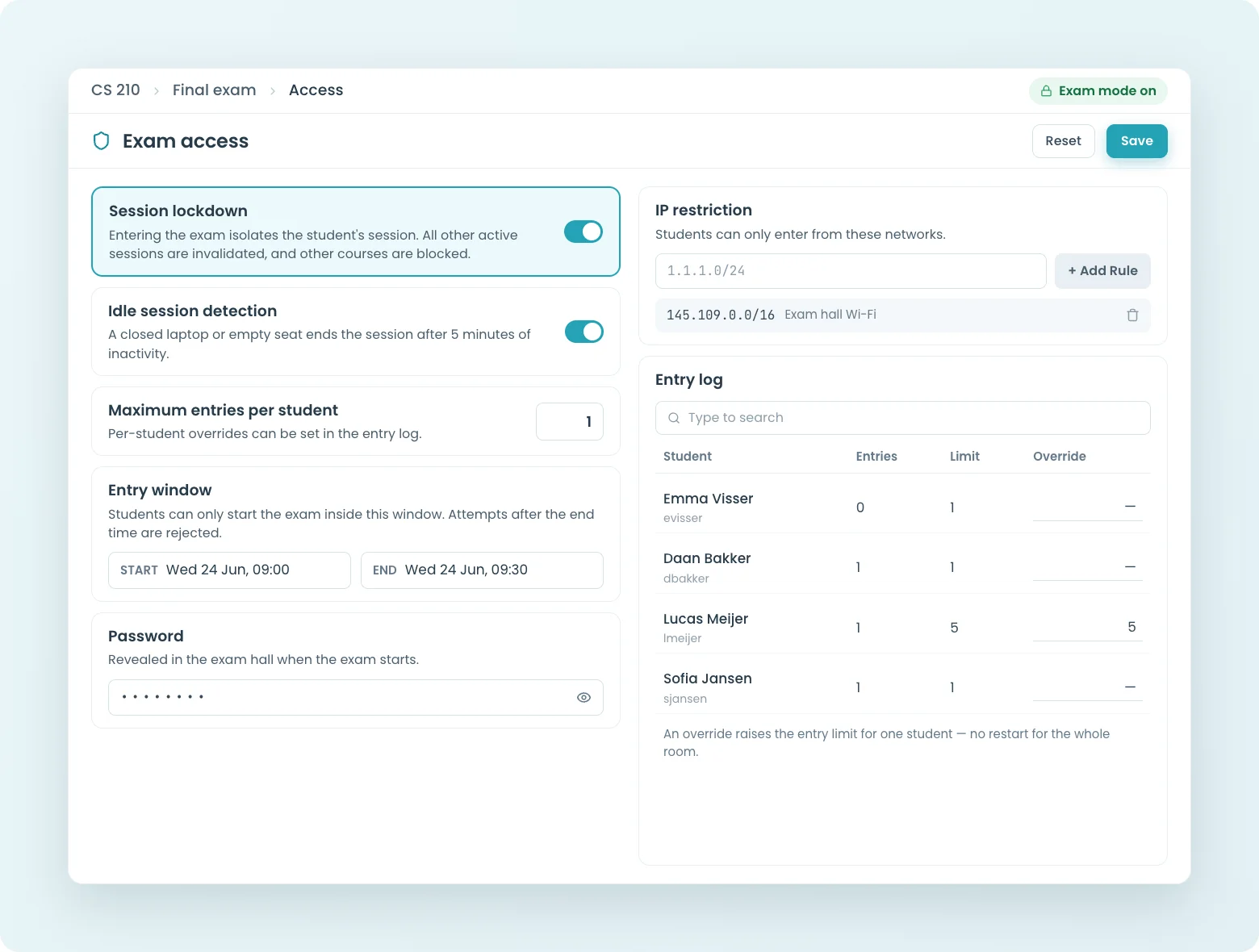Select Emma Visser name in entry log
Screen dimensions: 1259x952
pyautogui.click(x=708, y=499)
